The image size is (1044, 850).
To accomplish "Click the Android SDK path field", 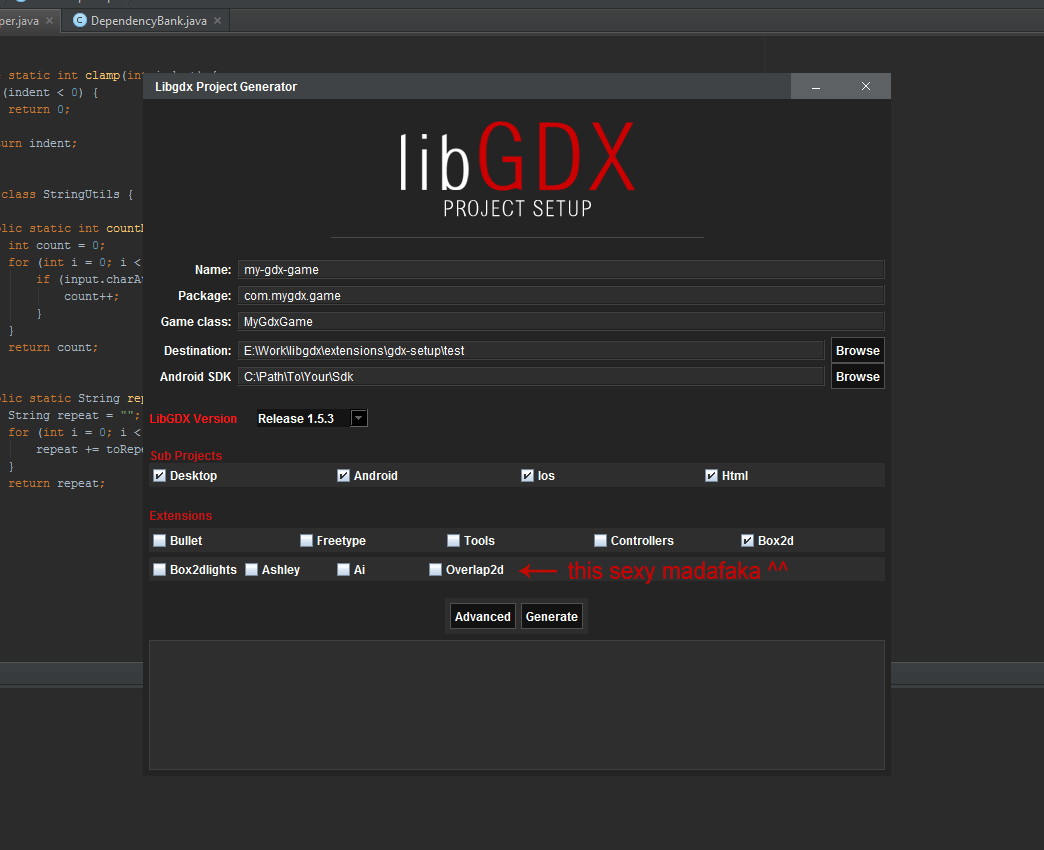I will click(531, 376).
